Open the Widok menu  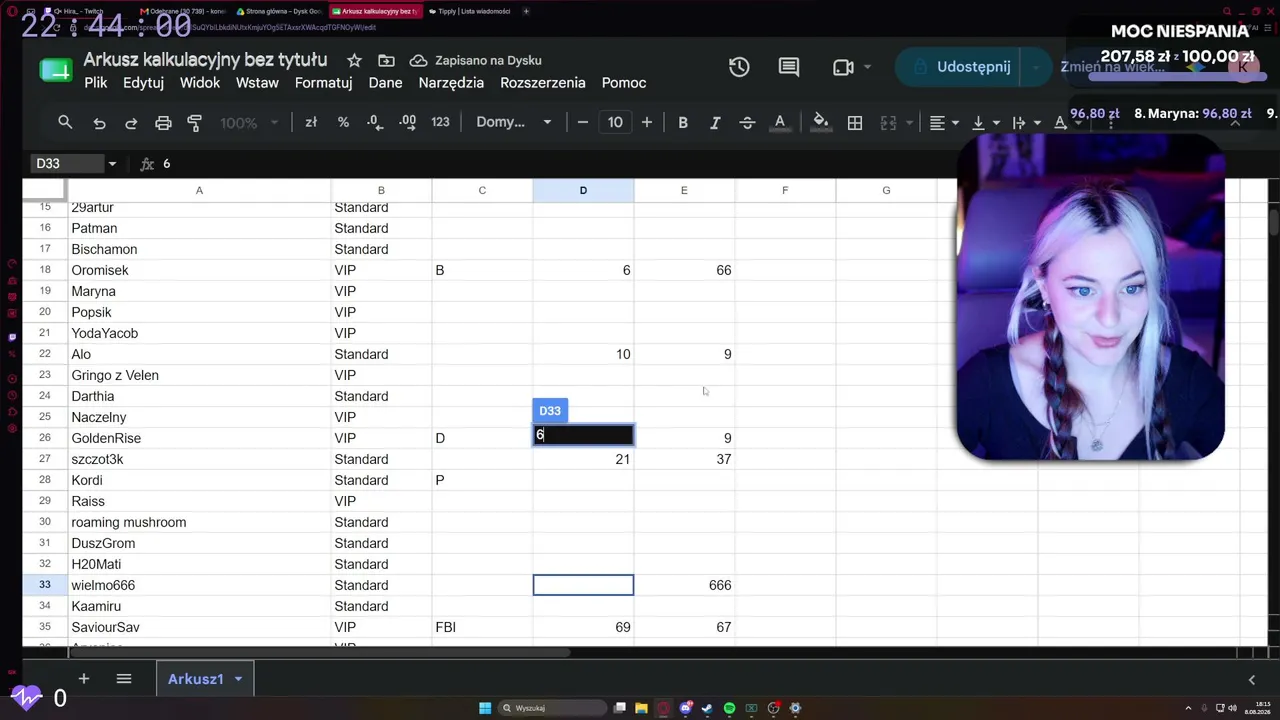coord(200,83)
